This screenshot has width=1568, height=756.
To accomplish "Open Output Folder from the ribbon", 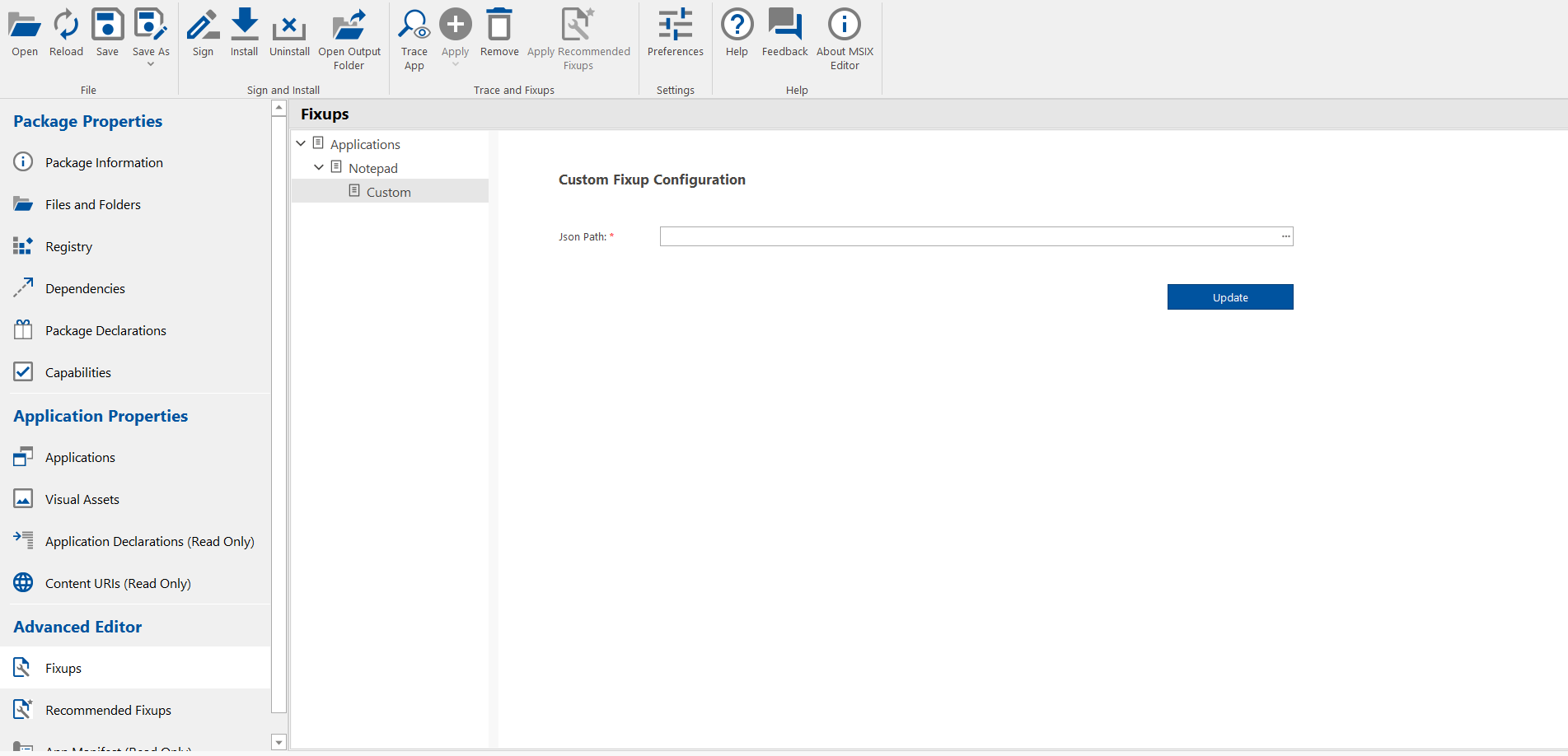I will point(349,26).
